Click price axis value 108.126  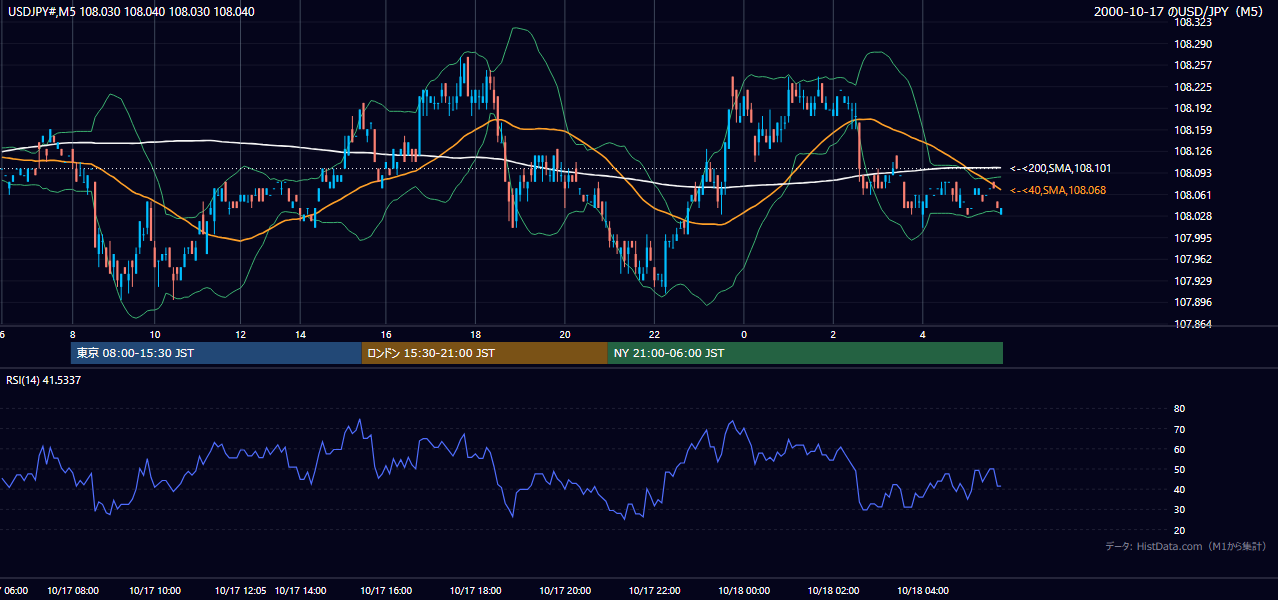pyautogui.click(x=1193, y=152)
